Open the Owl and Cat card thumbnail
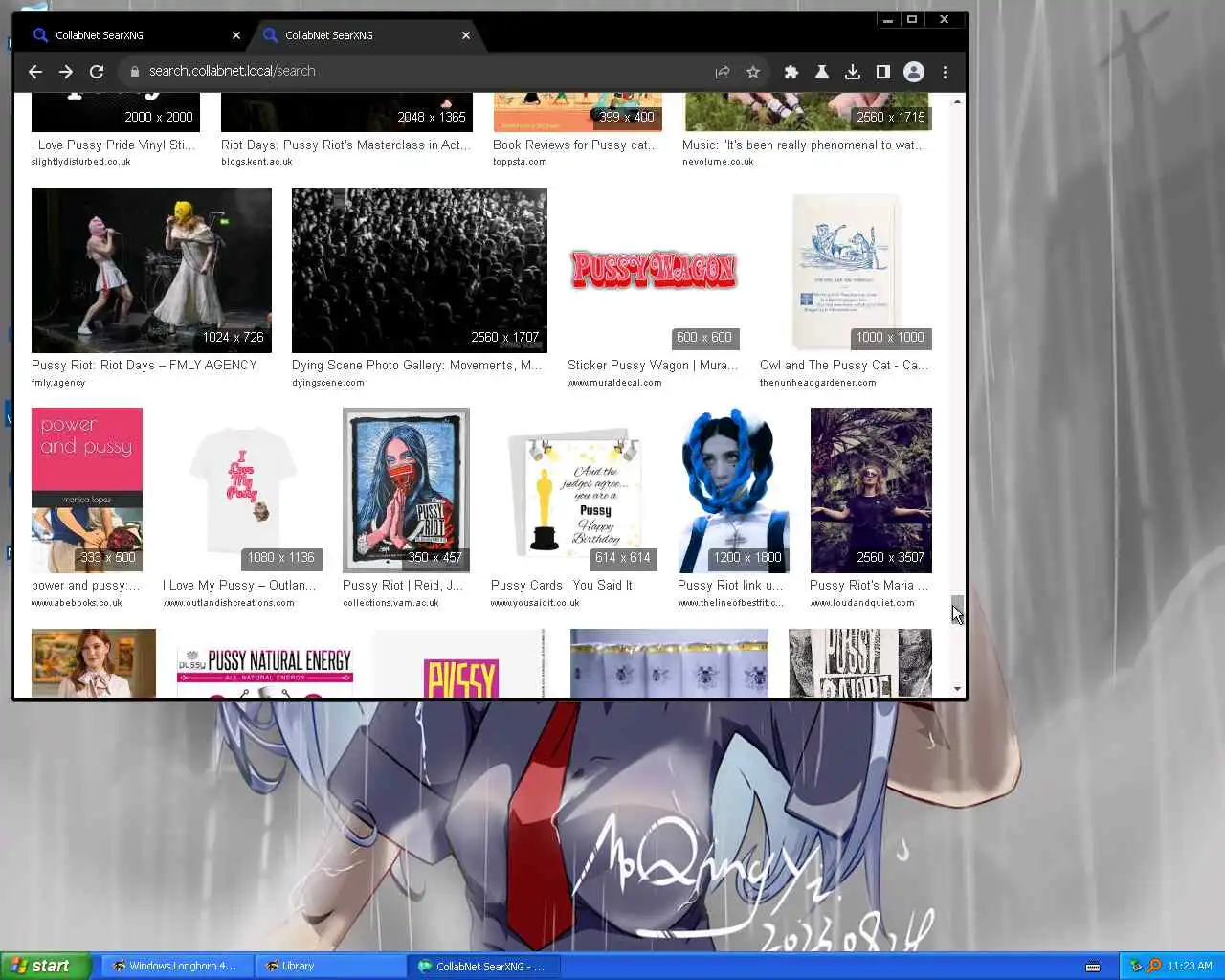This screenshot has height=980, width=1225. 846,270
